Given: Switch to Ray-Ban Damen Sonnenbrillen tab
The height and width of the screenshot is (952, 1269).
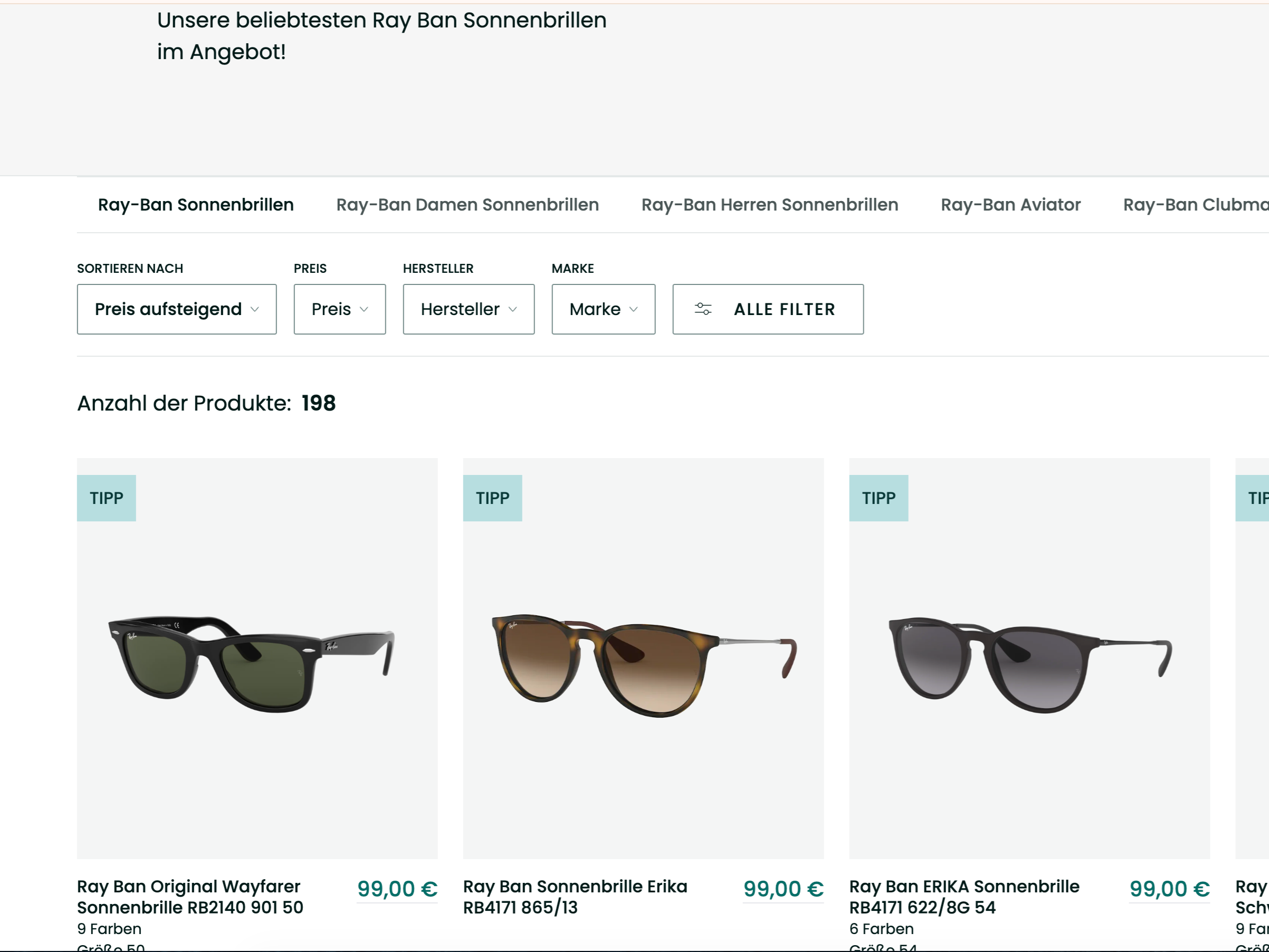Looking at the screenshot, I should (x=467, y=205).
